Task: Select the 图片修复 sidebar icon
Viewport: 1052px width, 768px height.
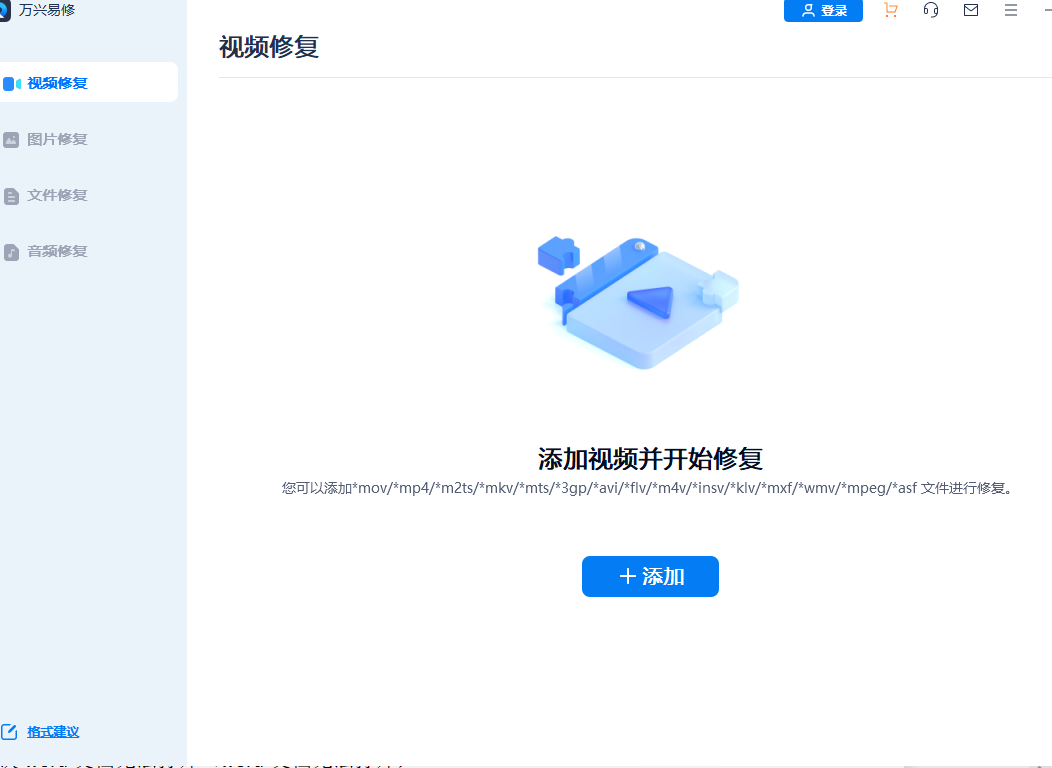Action: coord(11,139)
